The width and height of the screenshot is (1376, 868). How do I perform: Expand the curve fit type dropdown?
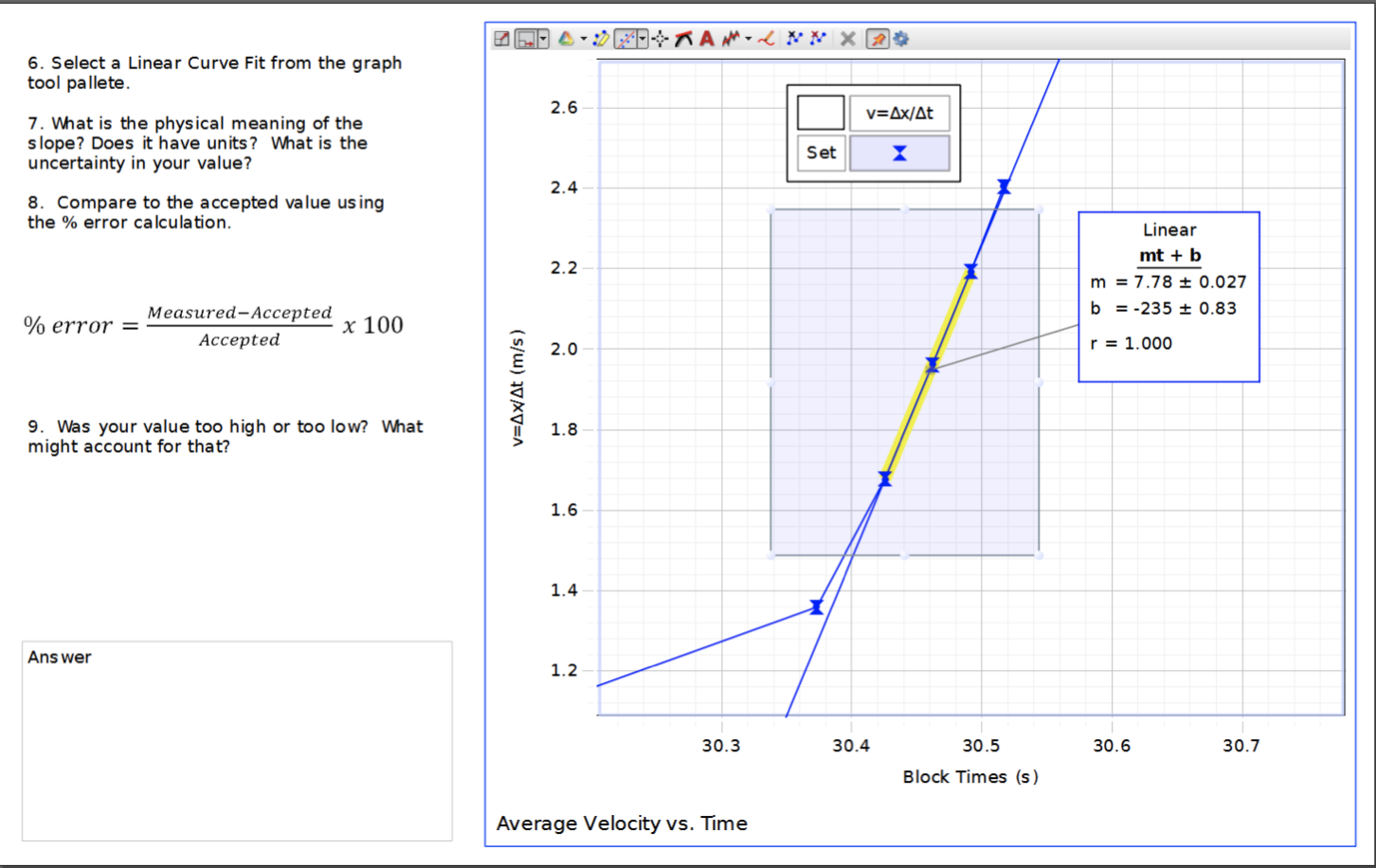[x=641, y=39]
